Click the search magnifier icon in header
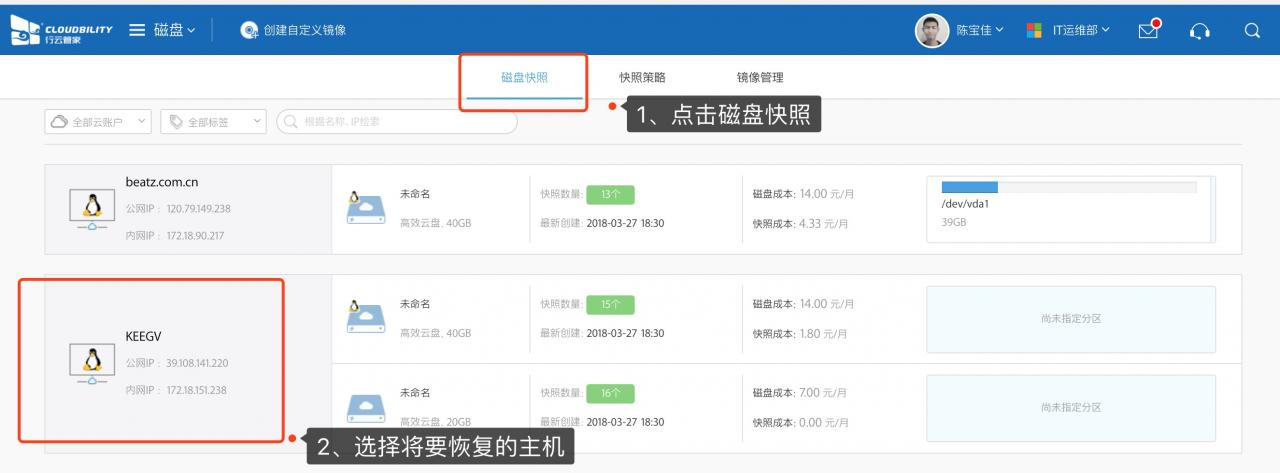Image resolution: width=1280 pixels, height=473 pixels. pos(1252,31)
